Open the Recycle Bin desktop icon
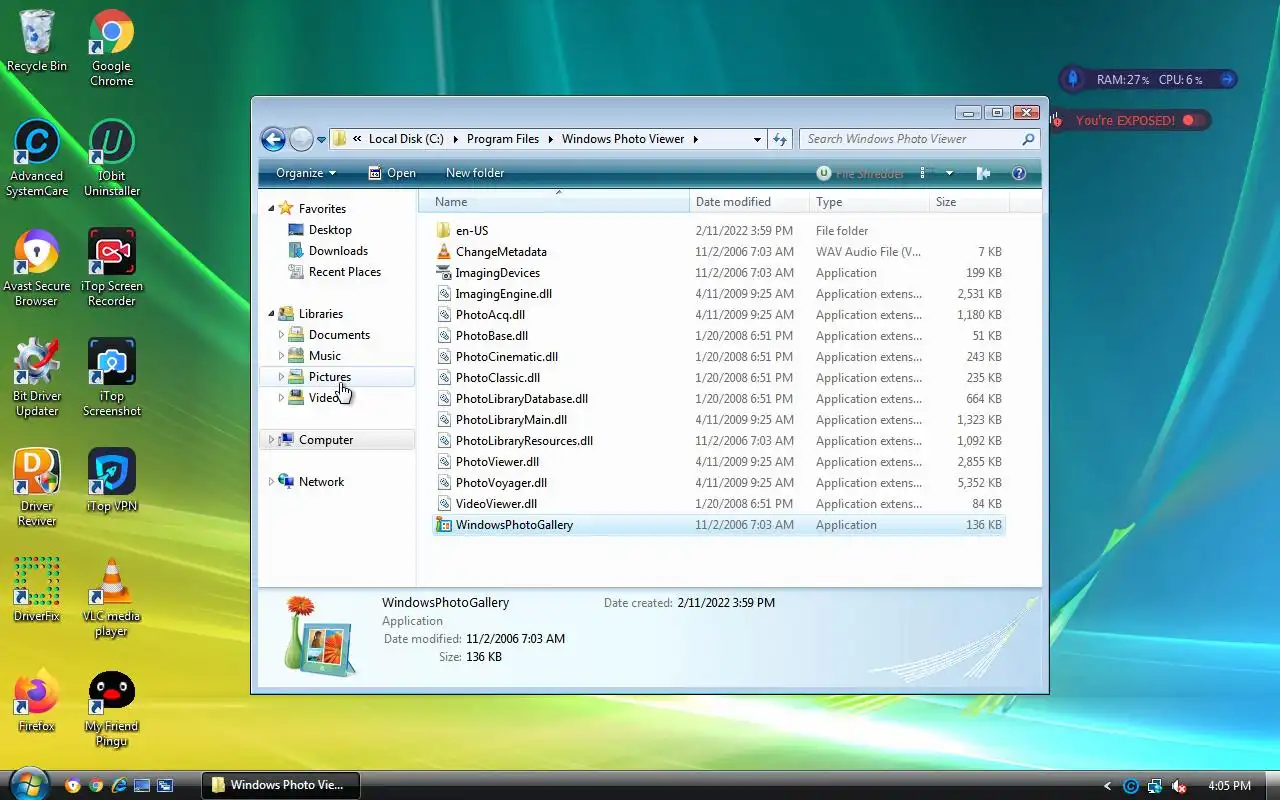Screen dimensions: 1280x800 pyautogui.click(x=37, y=42)
